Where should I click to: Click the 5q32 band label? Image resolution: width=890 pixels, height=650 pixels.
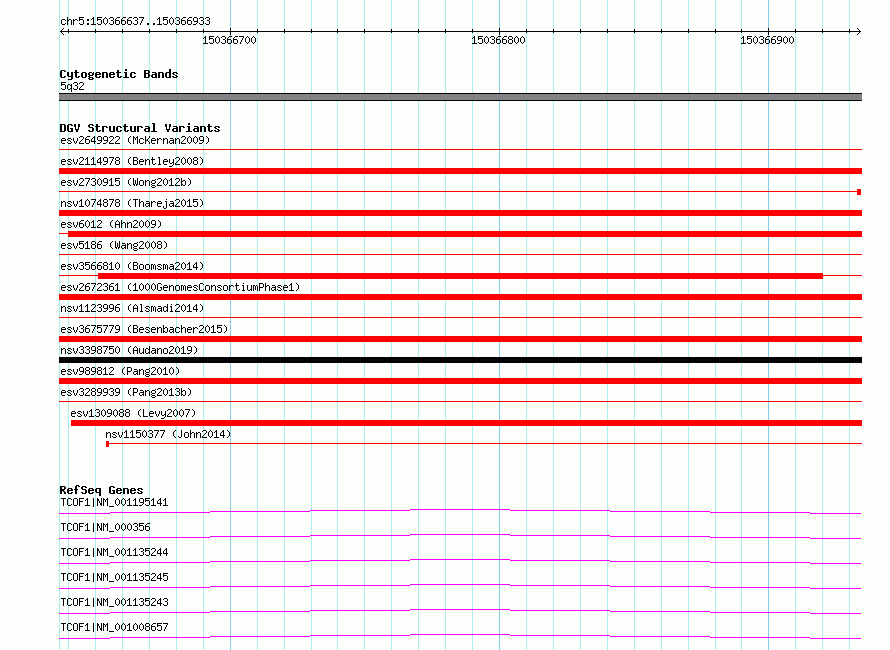tap(72, 86)
